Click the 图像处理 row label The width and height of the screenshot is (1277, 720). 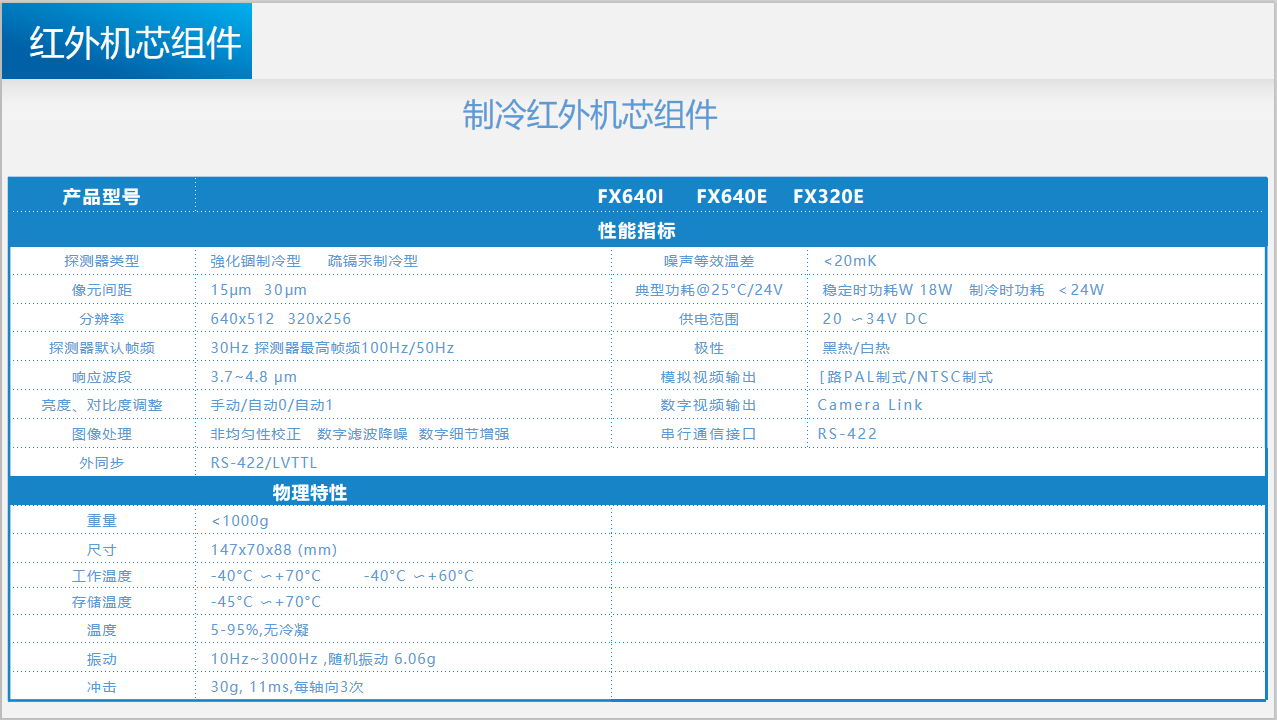(x=102, y=434)
